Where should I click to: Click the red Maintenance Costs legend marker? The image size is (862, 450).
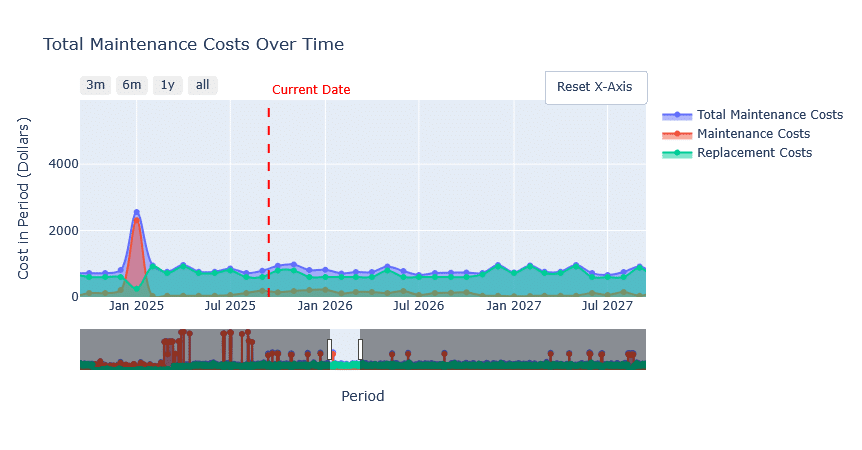(x=677, y=134)
